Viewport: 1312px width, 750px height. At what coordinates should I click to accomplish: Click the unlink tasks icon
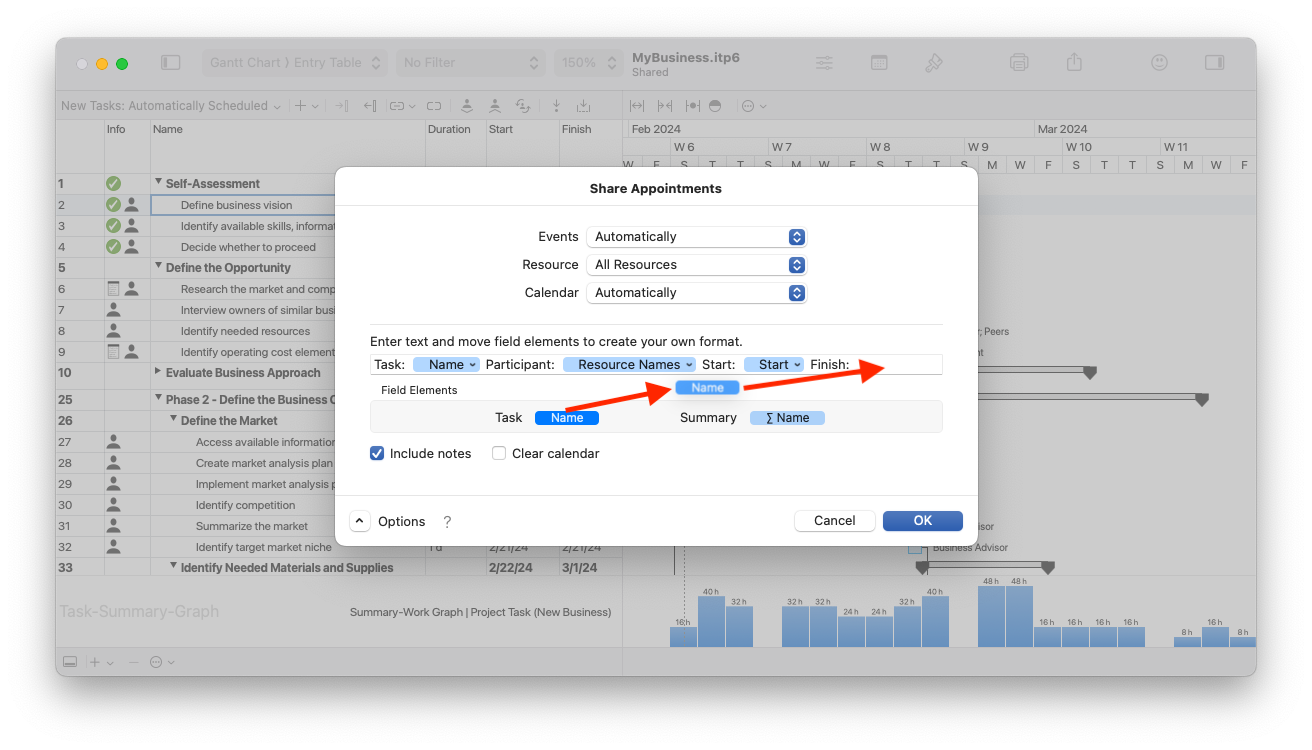(x=434, y=105)
